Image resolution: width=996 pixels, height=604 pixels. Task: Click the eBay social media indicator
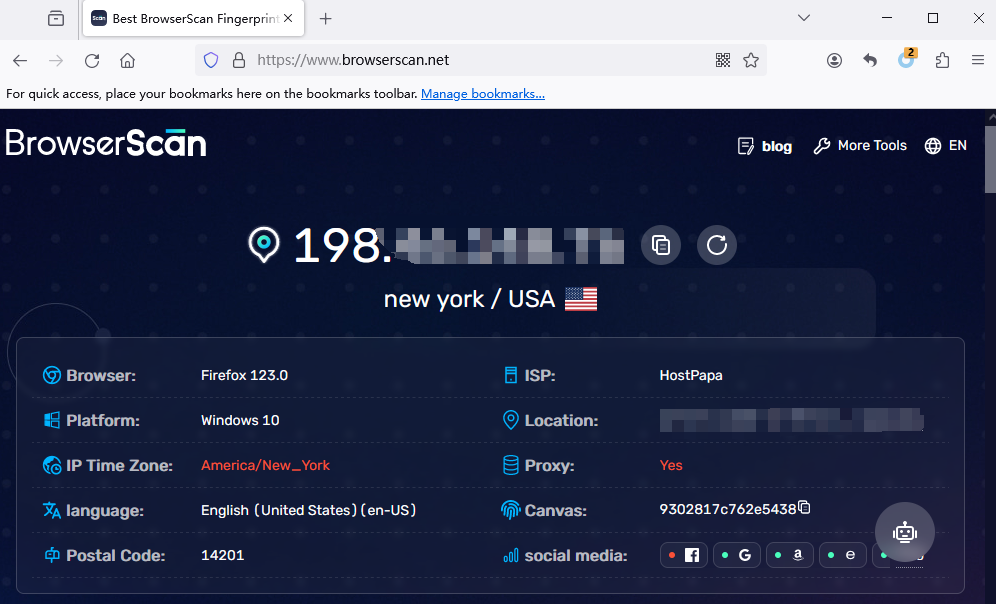coord(842,555)
